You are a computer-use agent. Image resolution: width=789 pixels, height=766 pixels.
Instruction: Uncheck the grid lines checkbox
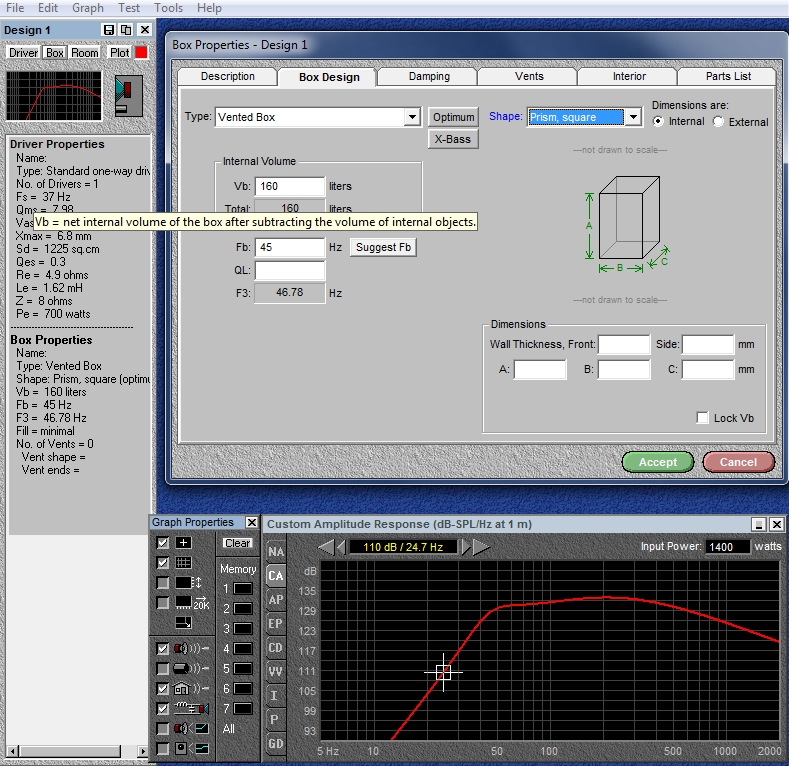(x=163, y=563)
